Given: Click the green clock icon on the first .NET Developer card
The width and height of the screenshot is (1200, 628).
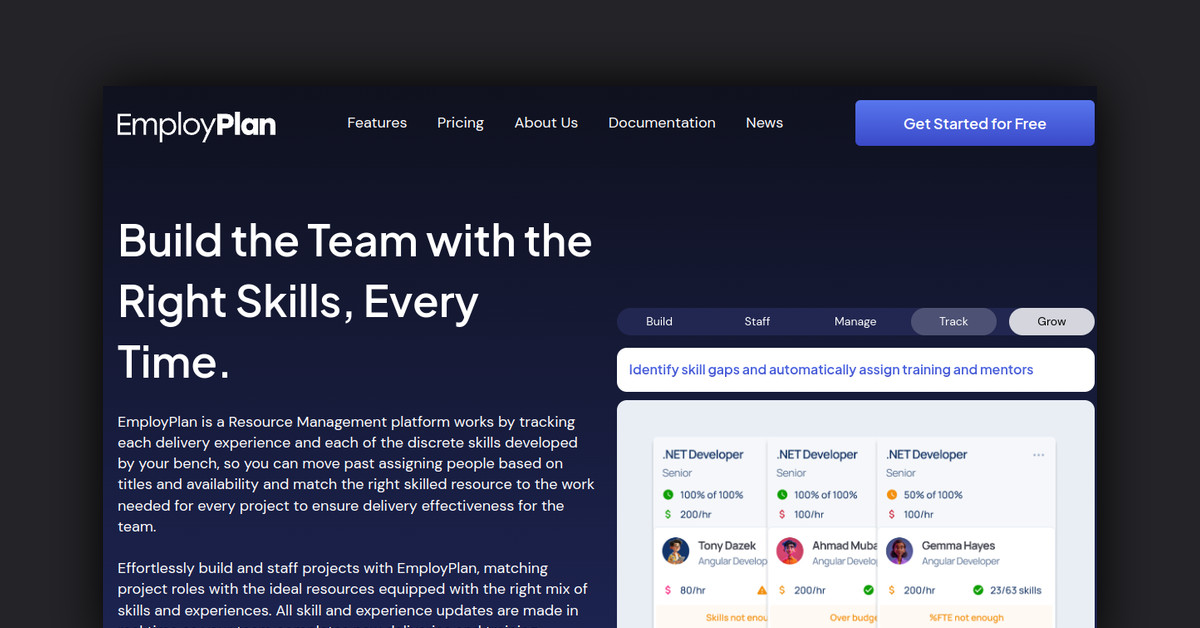Looking at the screenshot, I should [668, 495].
